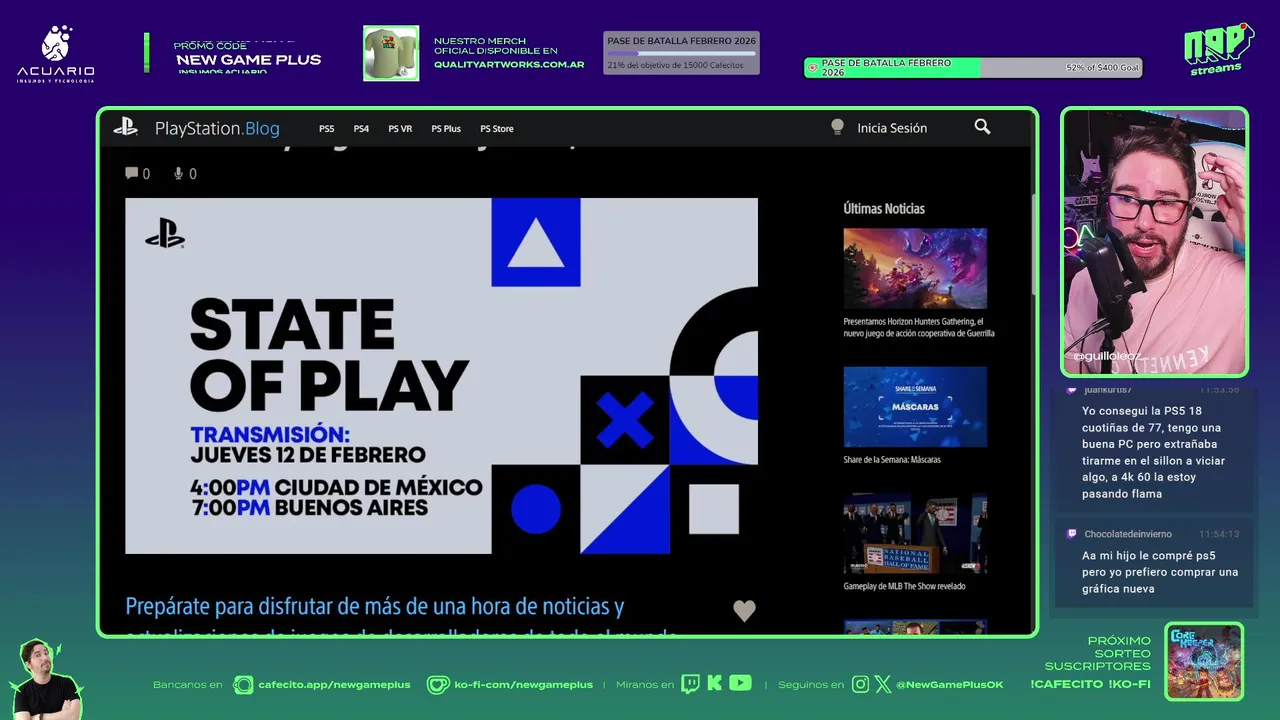Click the microphone icon with count 0
1280x720 pixels.
tap(179, 173)
